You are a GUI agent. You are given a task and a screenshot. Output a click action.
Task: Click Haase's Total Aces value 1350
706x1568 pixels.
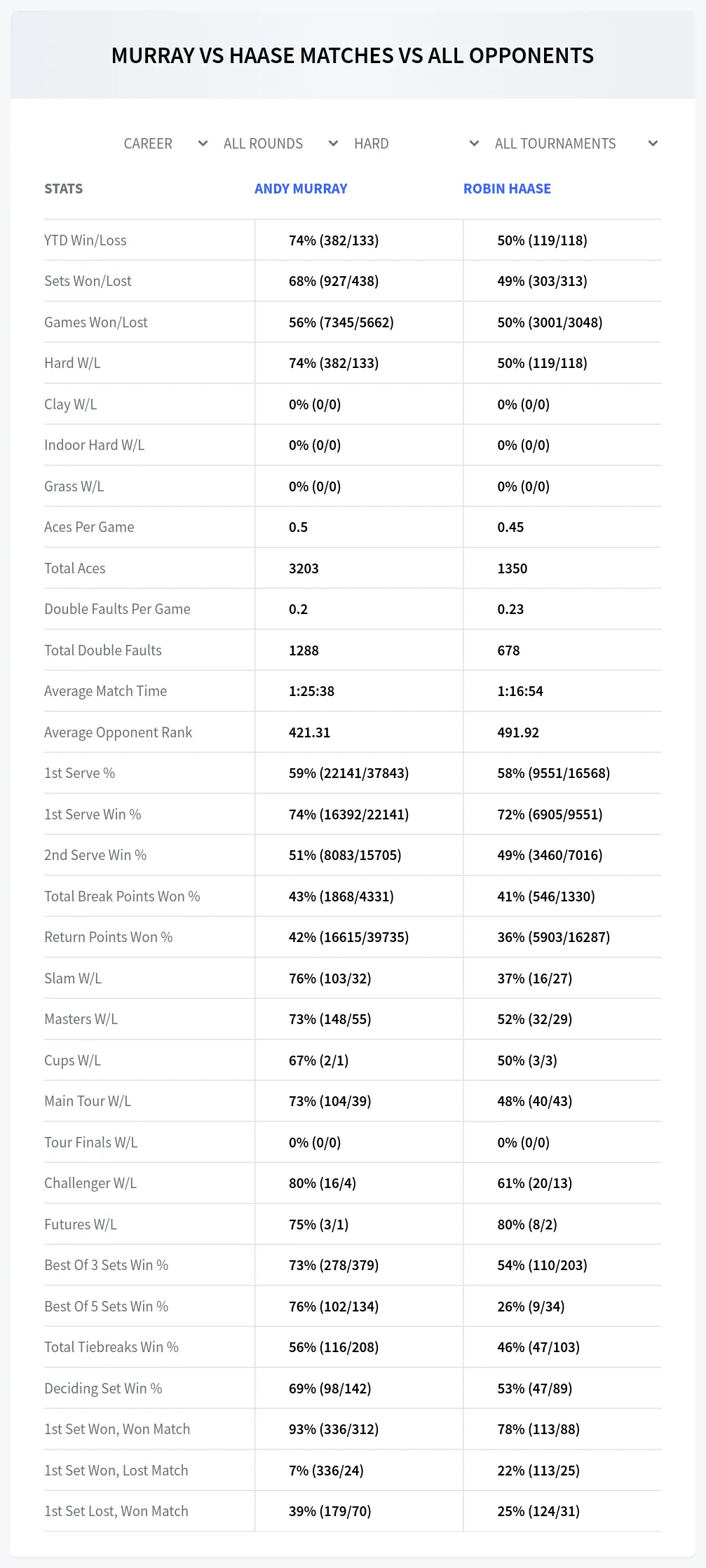512,568
